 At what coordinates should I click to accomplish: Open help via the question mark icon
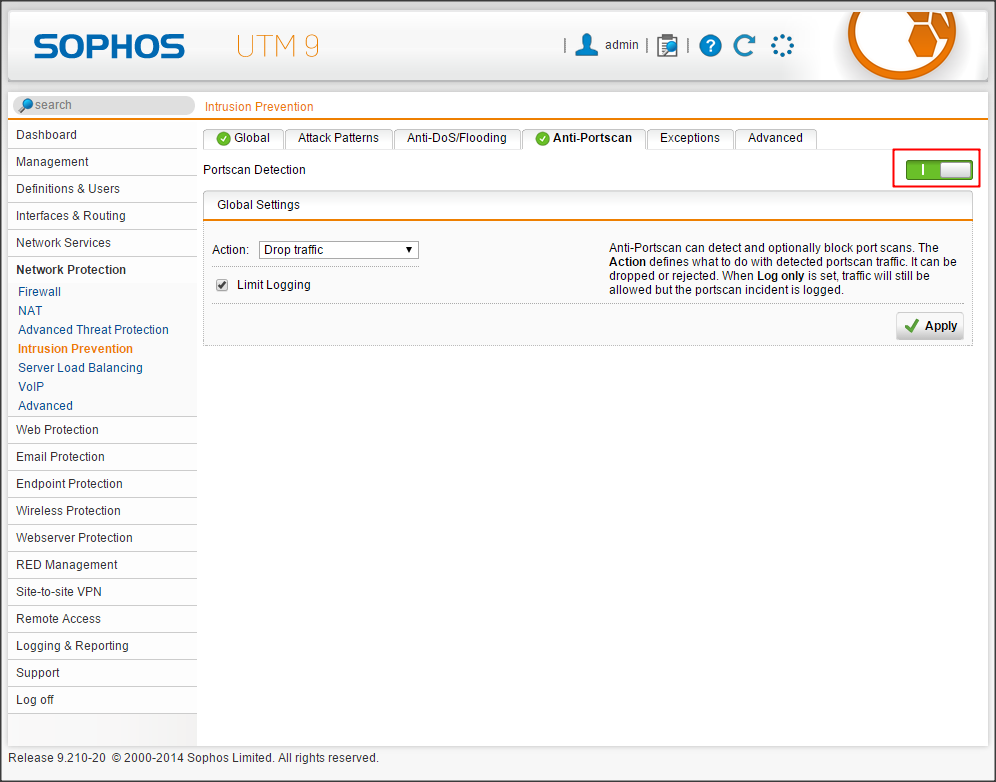710,45
